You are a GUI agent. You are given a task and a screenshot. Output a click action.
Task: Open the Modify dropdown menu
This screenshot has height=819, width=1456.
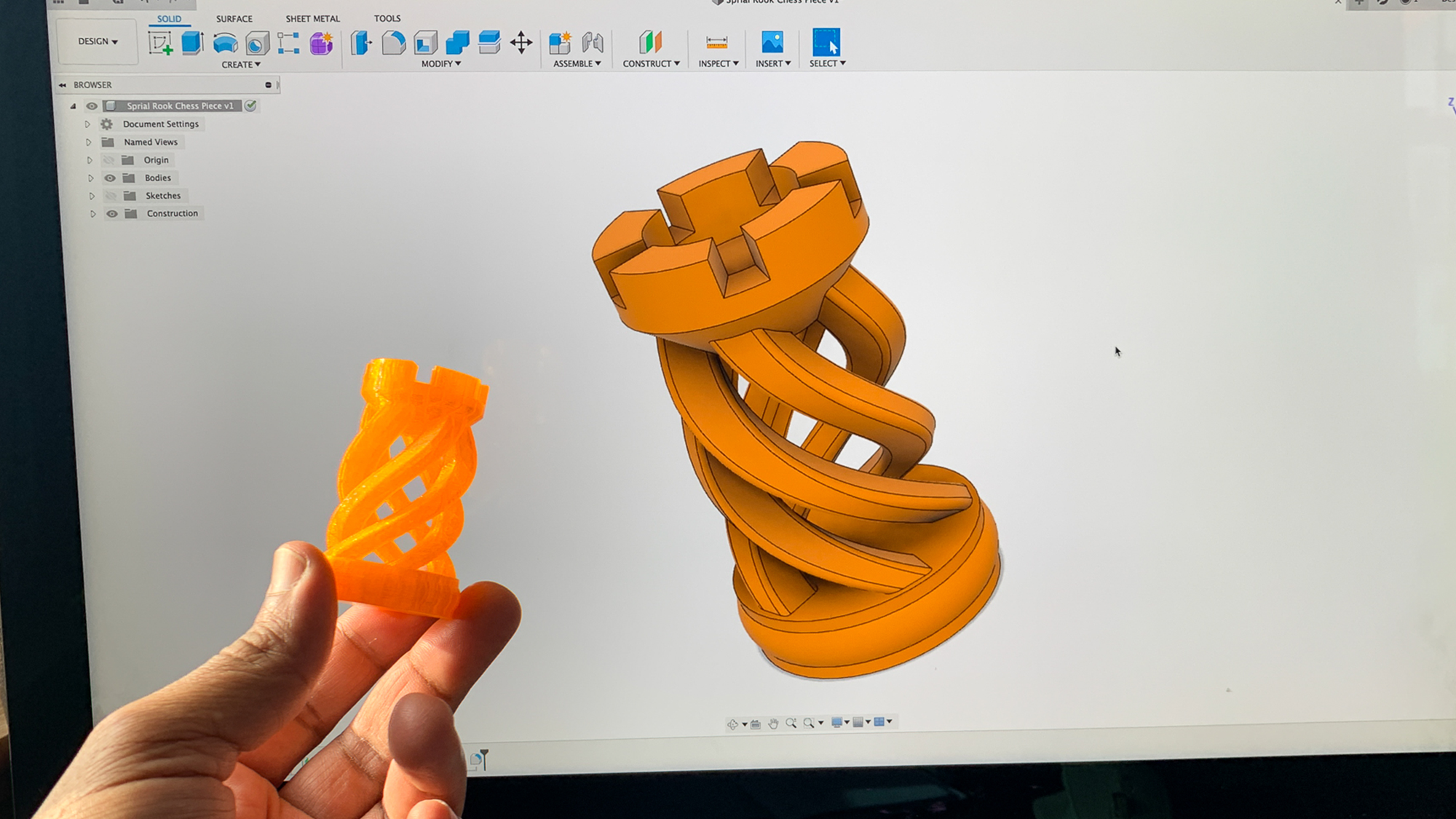click(441, 64)
